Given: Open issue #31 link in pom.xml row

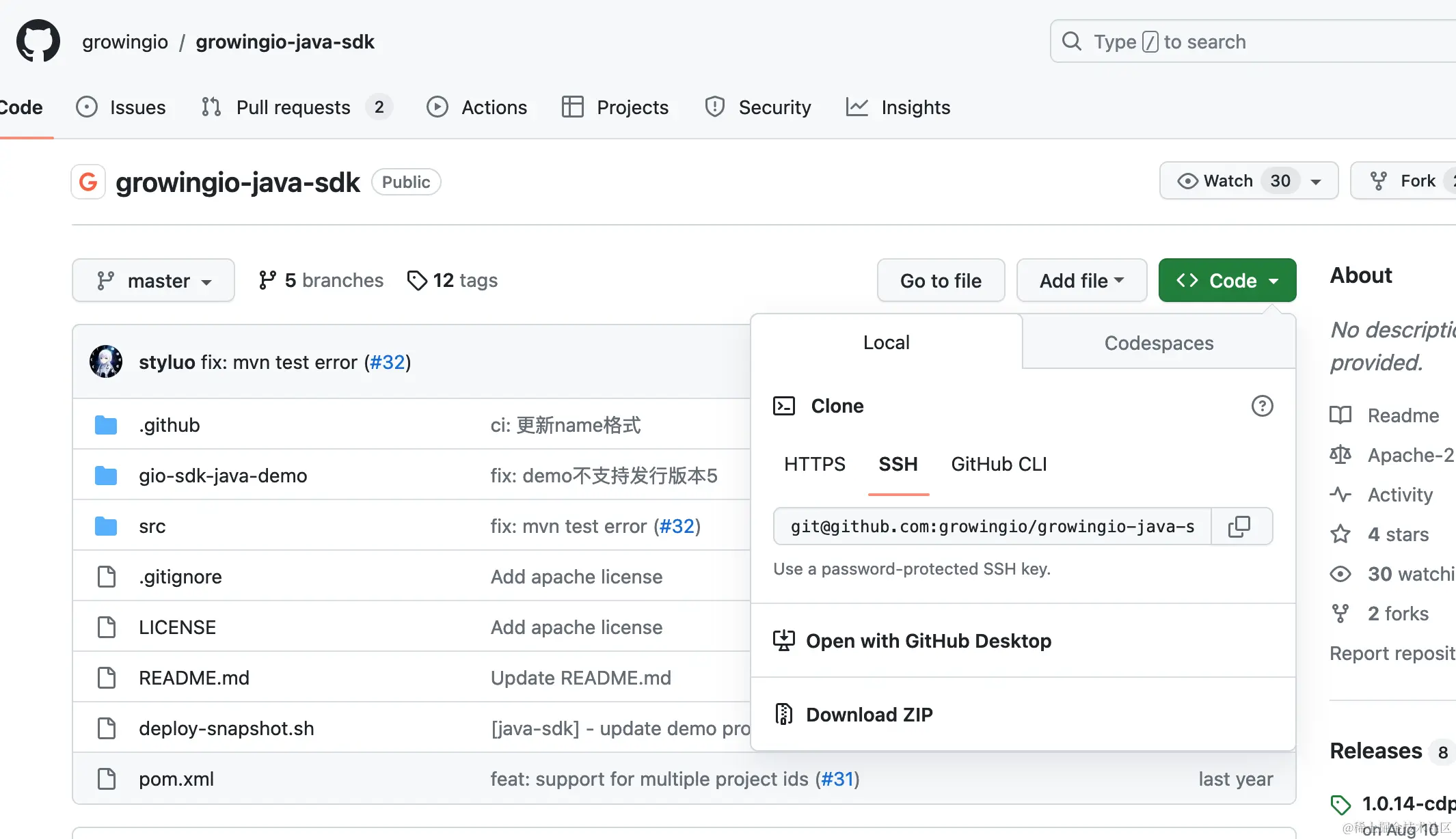Looking at the screenshot, I should tap(837, 779).
